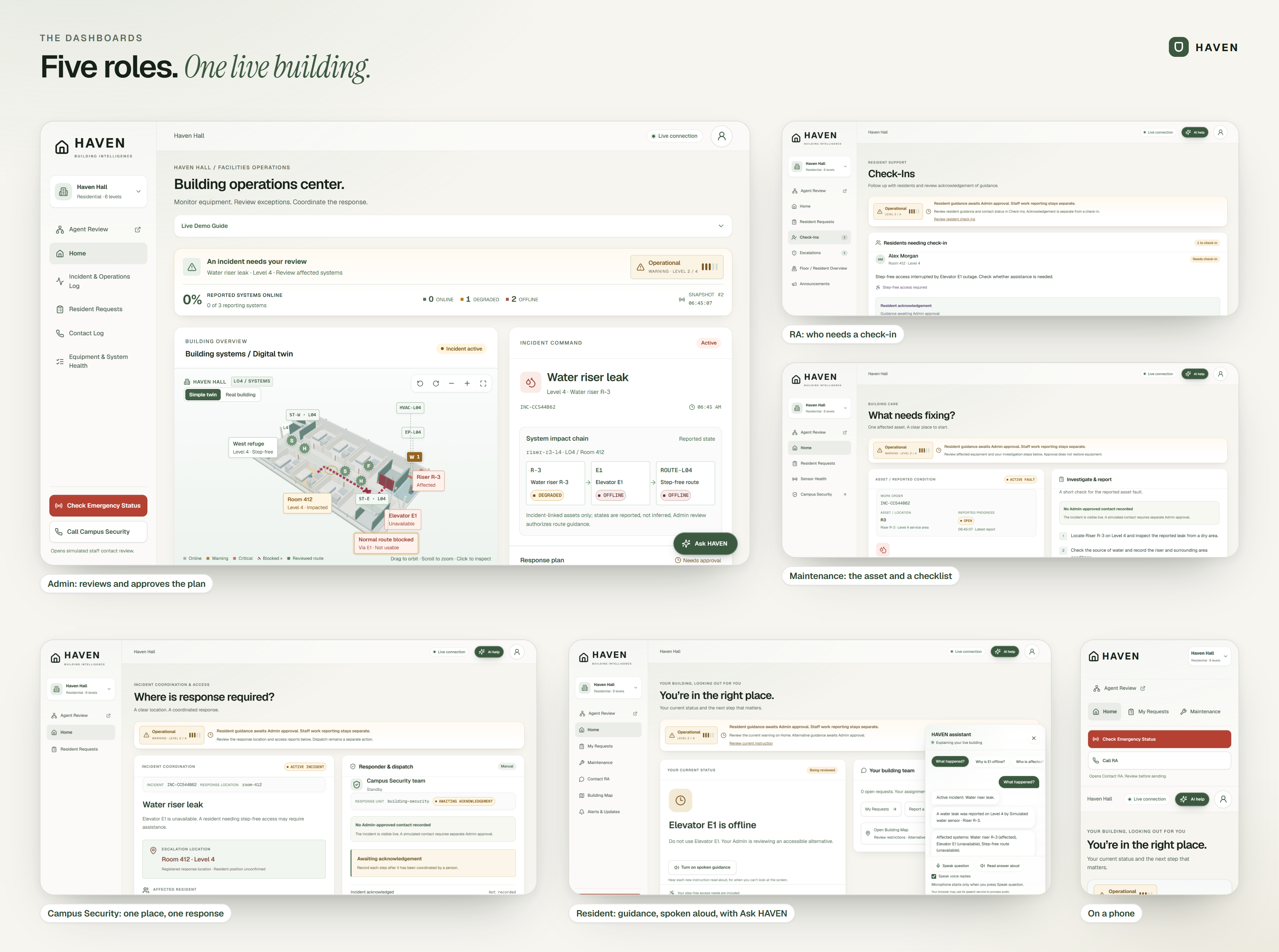This screenshot has width=1279, height=952.
Task: Open Building Map in Resident dashboard sidebar
Action: pos(608,795)
